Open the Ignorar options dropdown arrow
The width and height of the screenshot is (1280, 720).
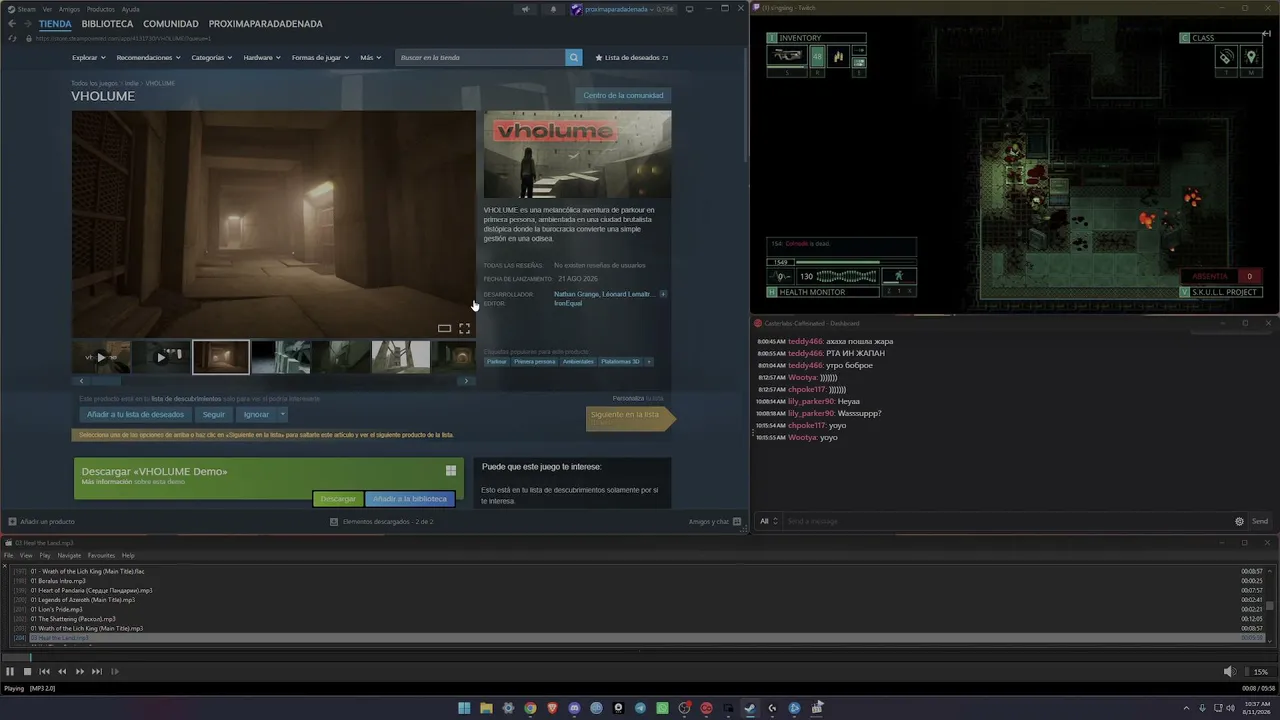pos(283,414)
